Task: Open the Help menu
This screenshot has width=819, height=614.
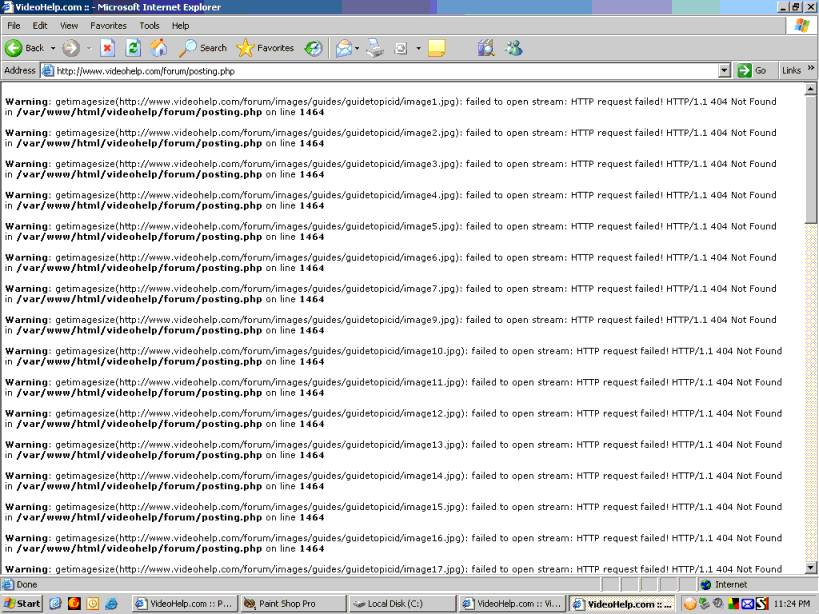Action: pyautogui.click(x=180, y=26)
